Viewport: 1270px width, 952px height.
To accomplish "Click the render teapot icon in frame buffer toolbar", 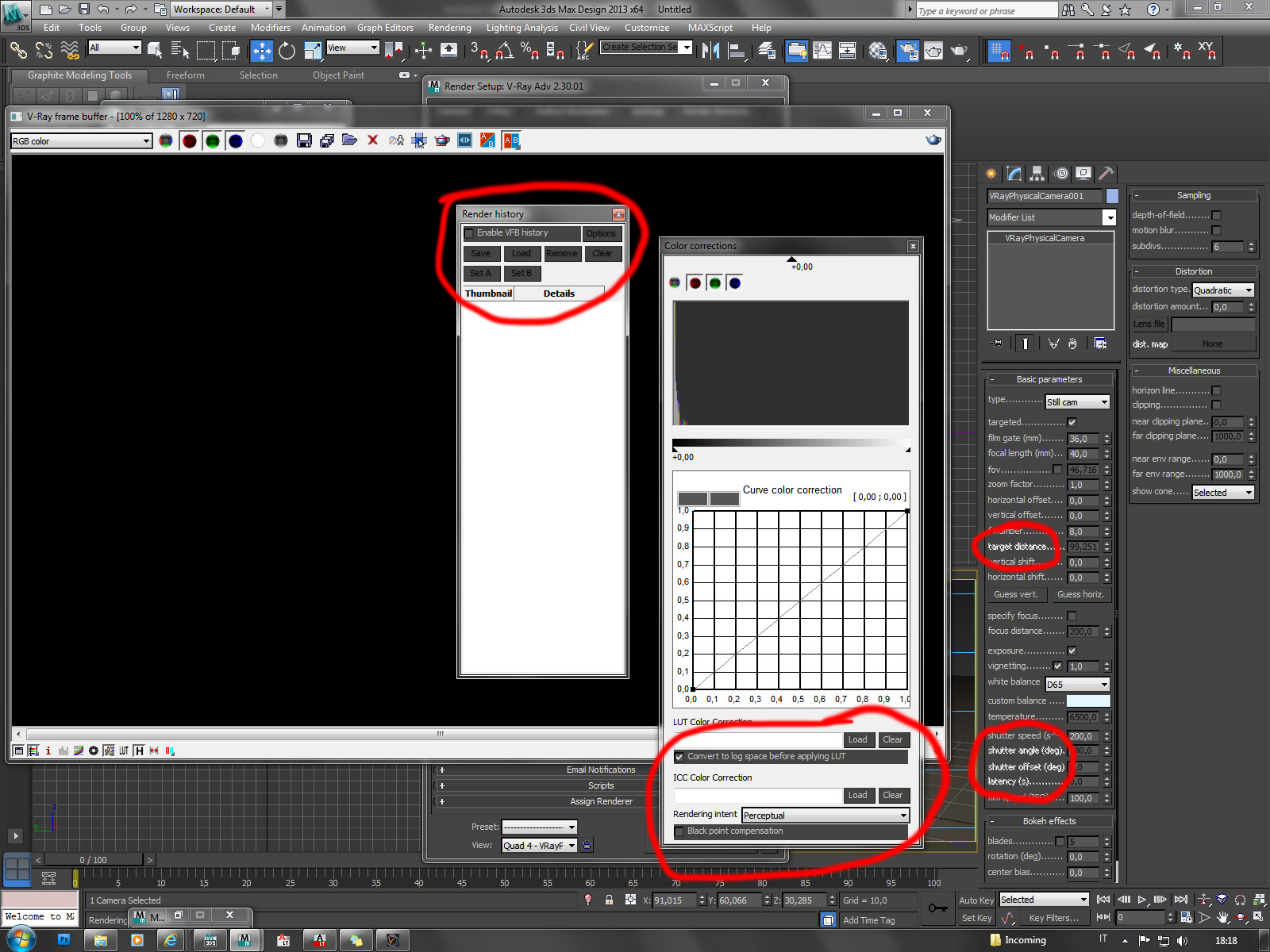I will pyautogui.click(x=442, y=140).
